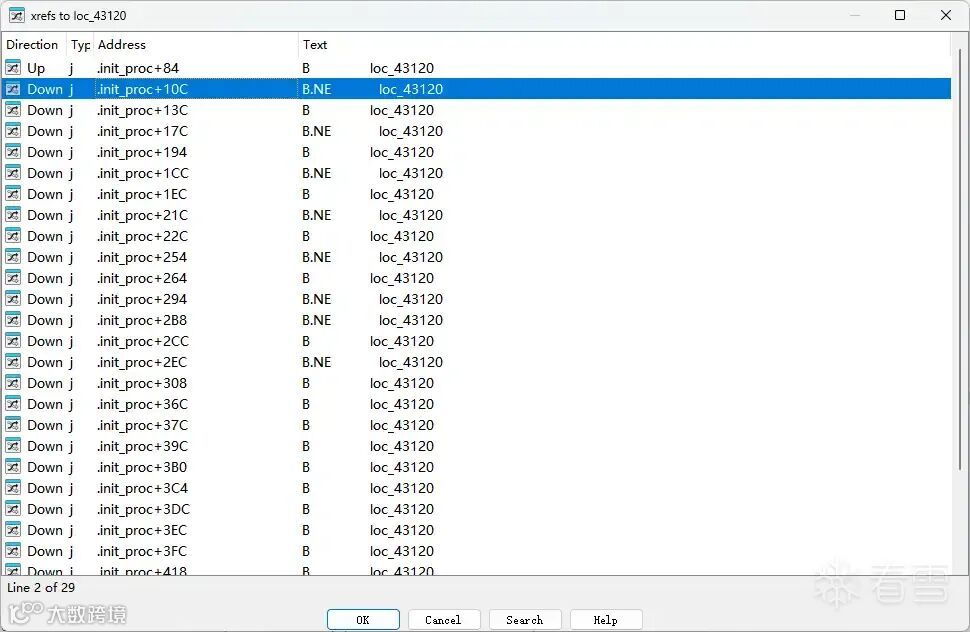Sort by the Typ column header
Image resolution: width=970 pixels, height=632 pixels.
pos(80,45)
